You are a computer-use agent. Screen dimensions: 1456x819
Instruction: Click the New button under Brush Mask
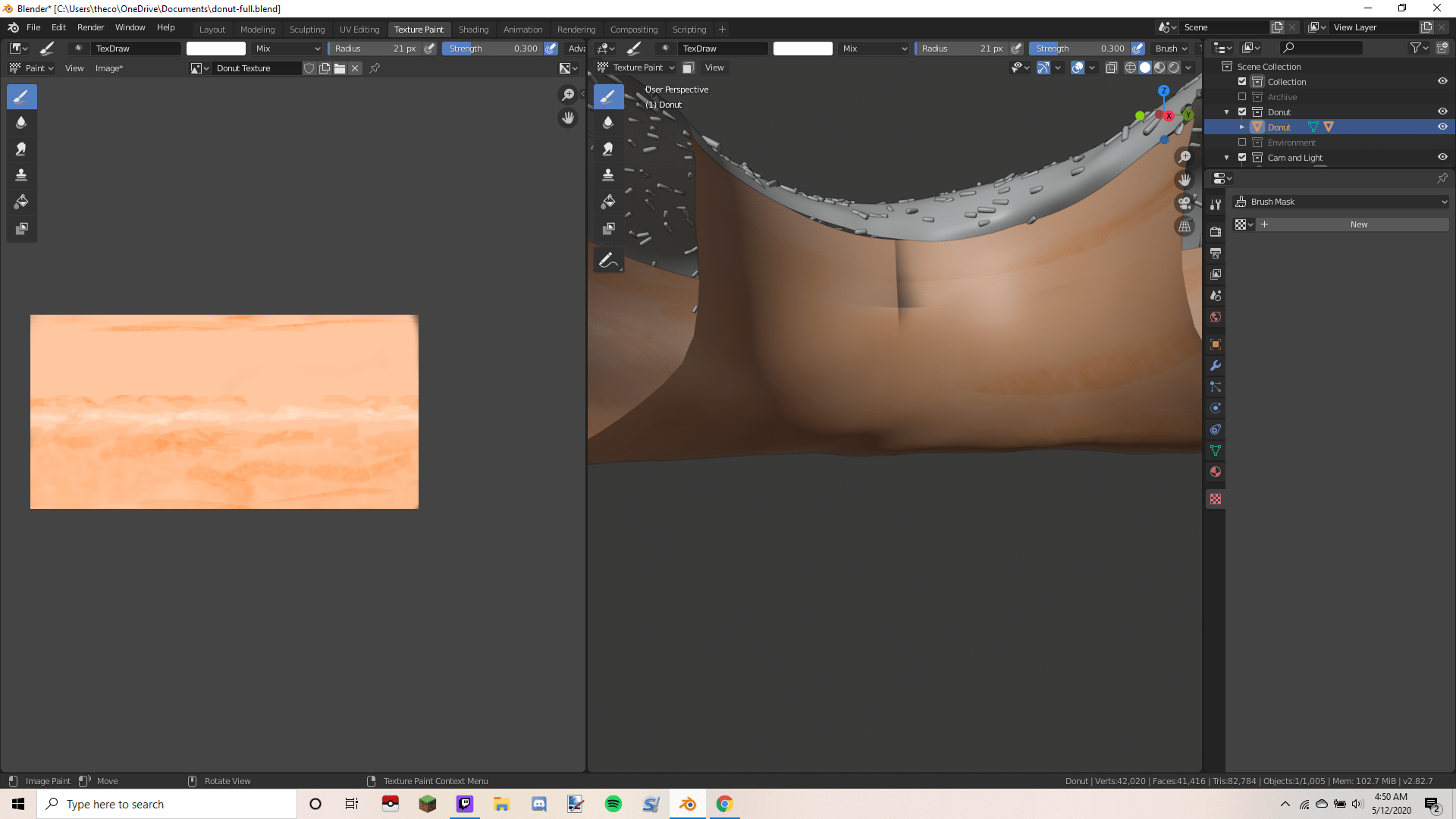pyautogui.click(x=1357, y=224)
